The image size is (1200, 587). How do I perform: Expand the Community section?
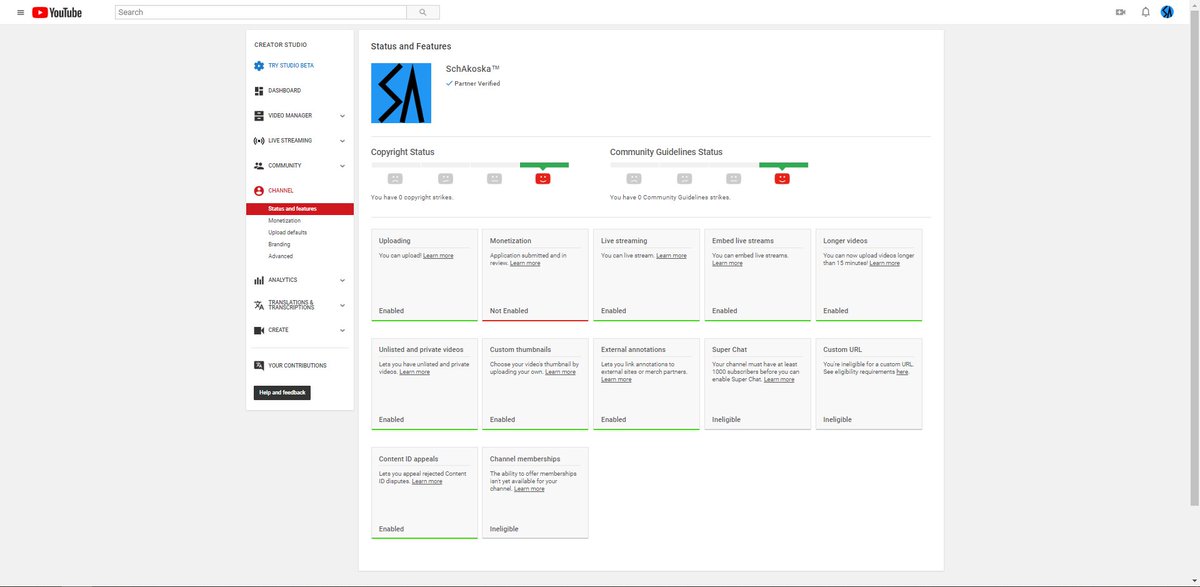click(x=342, y=166)
